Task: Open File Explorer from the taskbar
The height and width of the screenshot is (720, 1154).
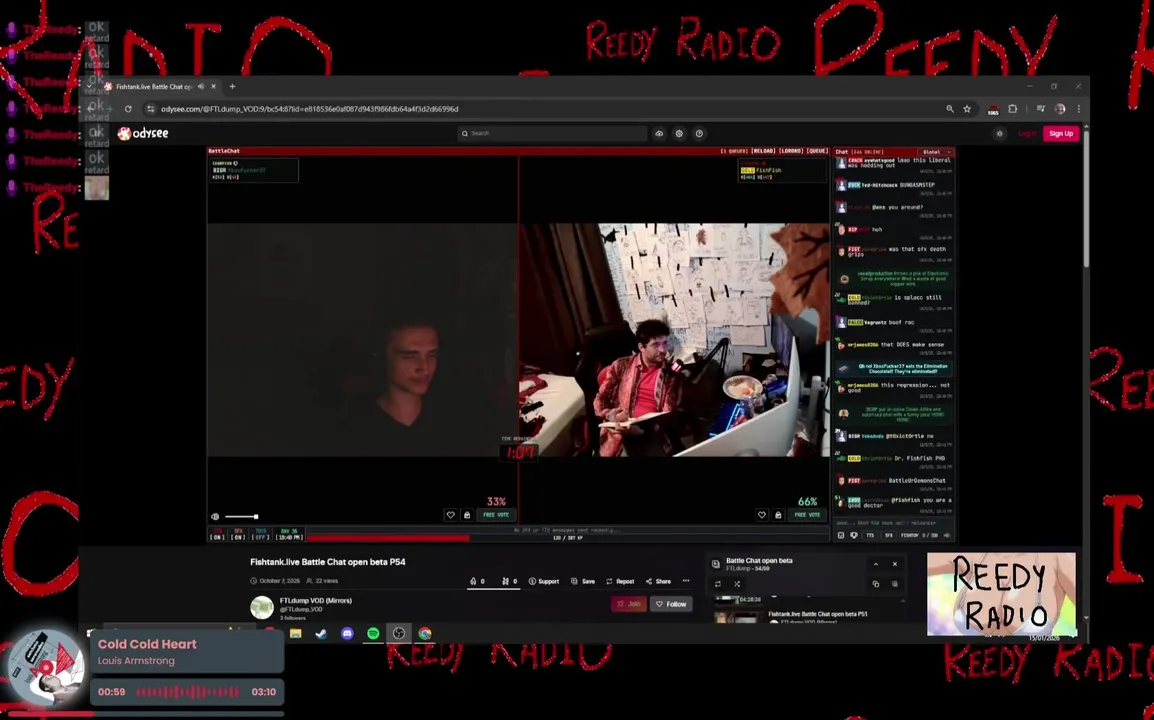Action: pos(296,634)
